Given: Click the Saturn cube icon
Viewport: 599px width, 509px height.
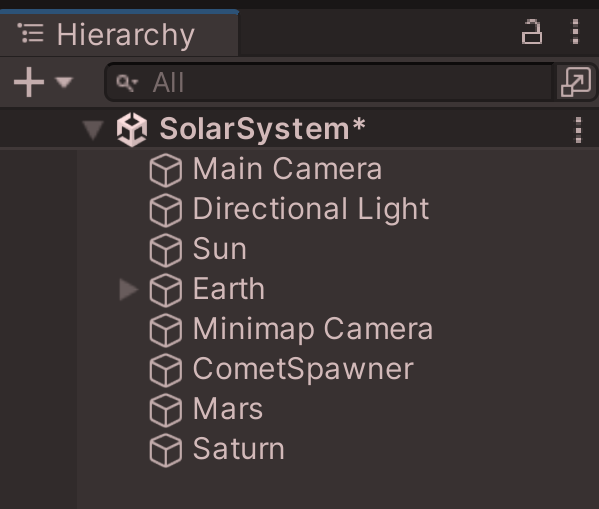Looking at the screenshot, I should click(165, 450).
